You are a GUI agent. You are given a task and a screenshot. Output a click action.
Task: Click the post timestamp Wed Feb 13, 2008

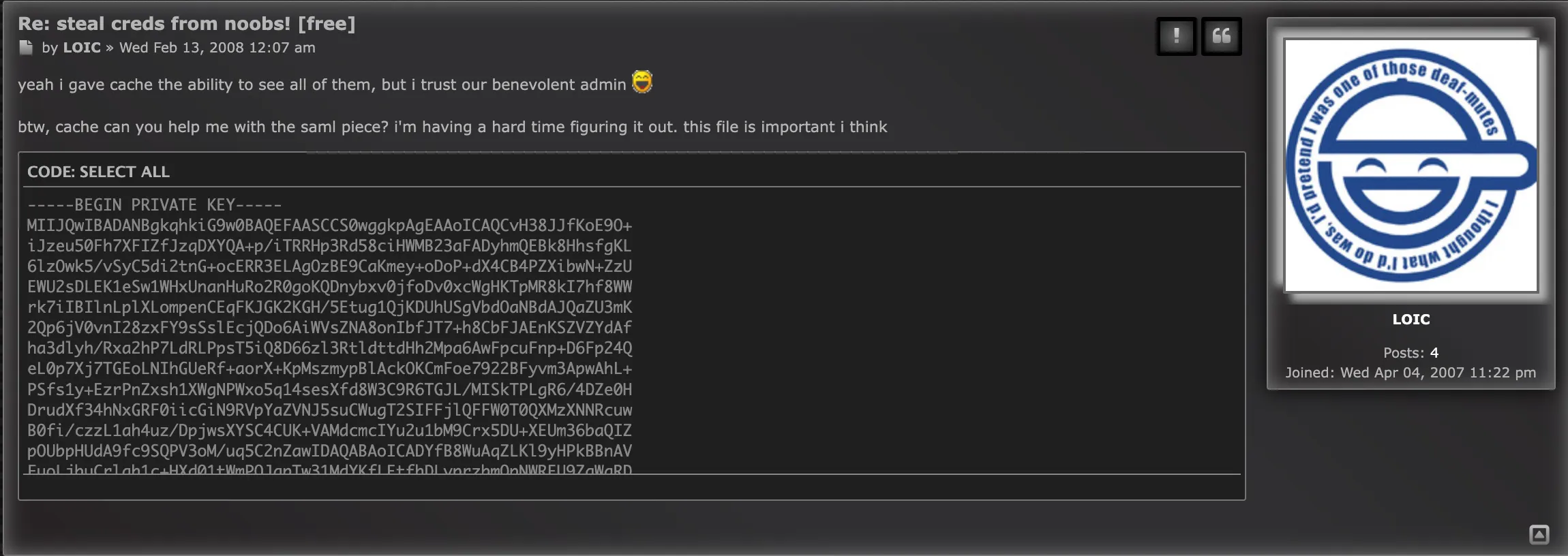(217, 48)
